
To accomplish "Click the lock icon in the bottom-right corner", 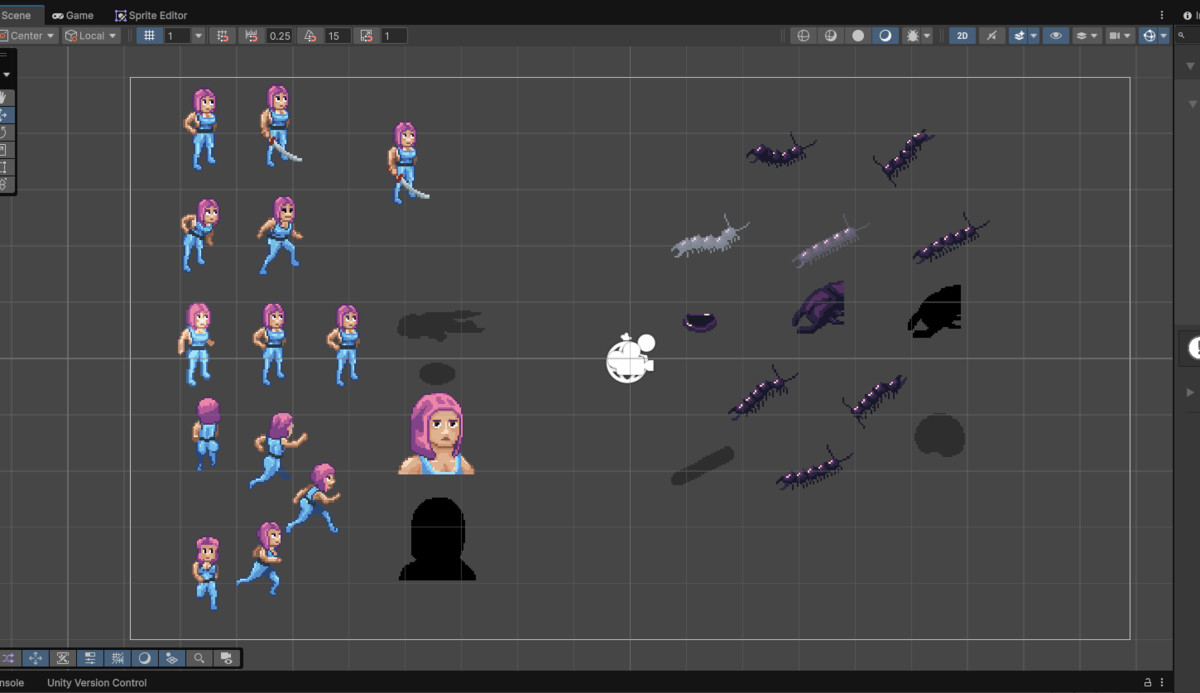I will [x=1148, y=683].
